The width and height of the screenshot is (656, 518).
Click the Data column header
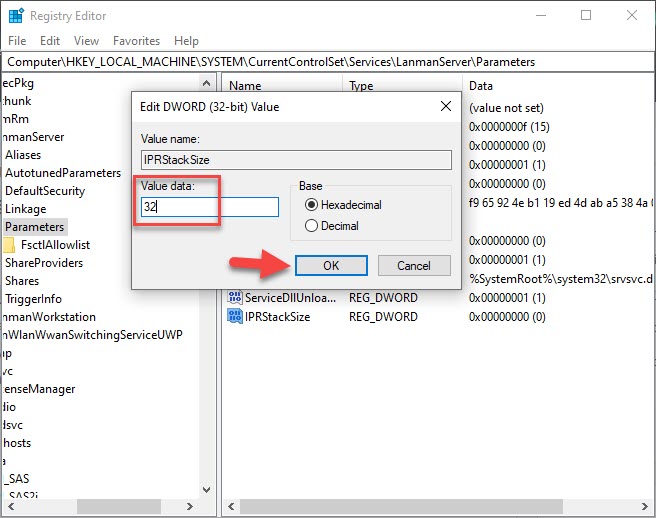tap(480, 86)
